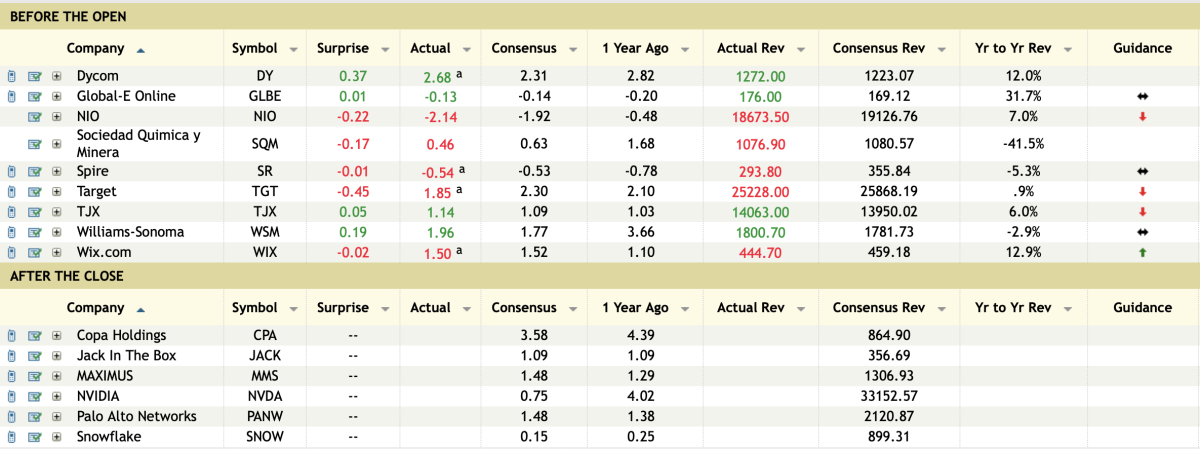This screenshot has width=1200, height=449.
Task: Click Wix.com's green up guidance arrow
Action: point(1142,252)
